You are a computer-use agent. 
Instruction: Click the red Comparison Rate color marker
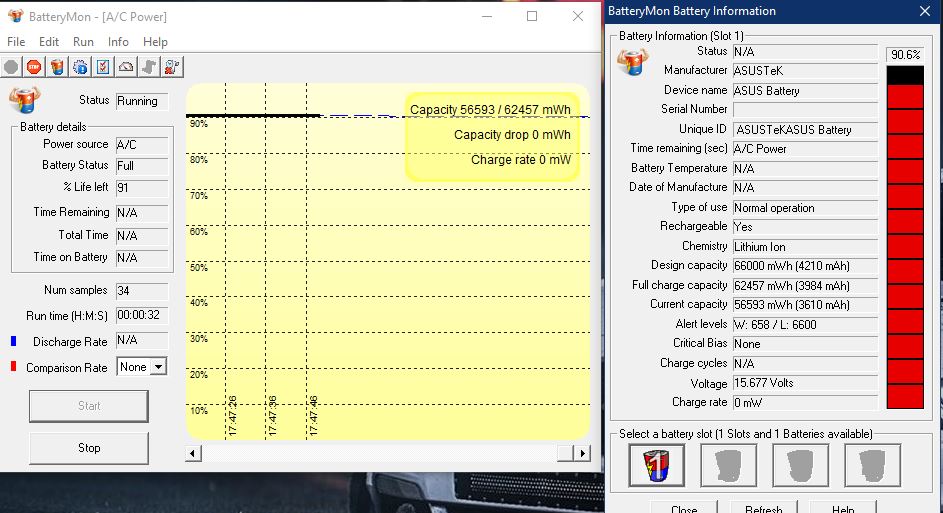click(13, 366)
